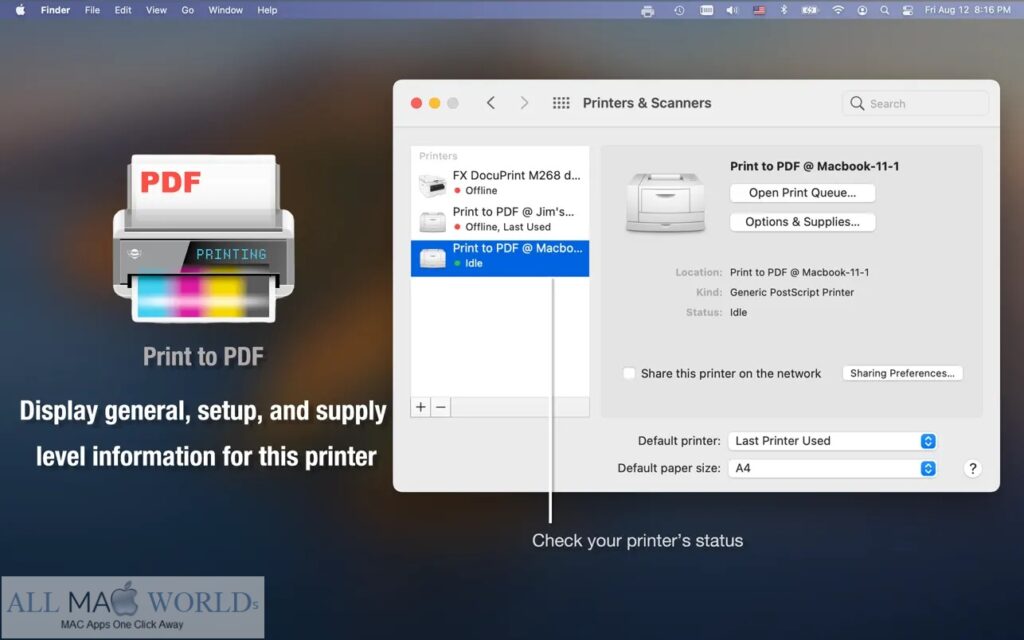1024x640 pixels.
Task: Open the Go menu
Action: (187, 10)
